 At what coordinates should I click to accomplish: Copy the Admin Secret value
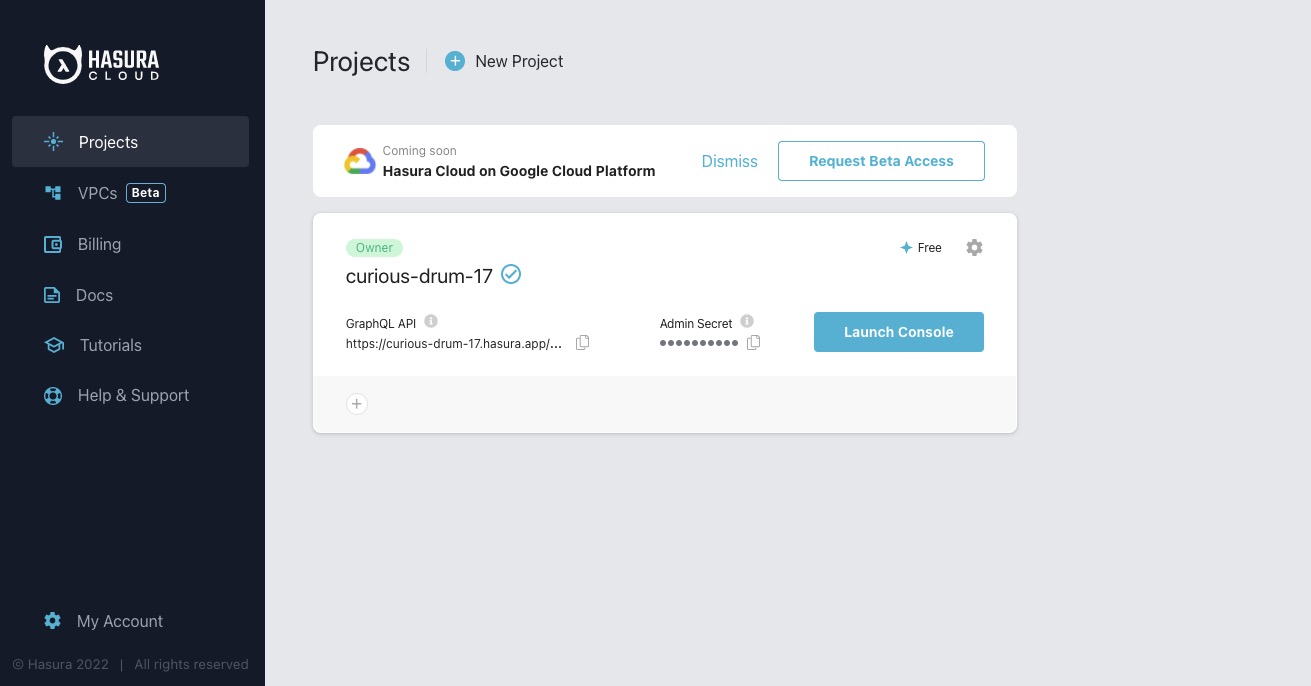click(754, 343)
